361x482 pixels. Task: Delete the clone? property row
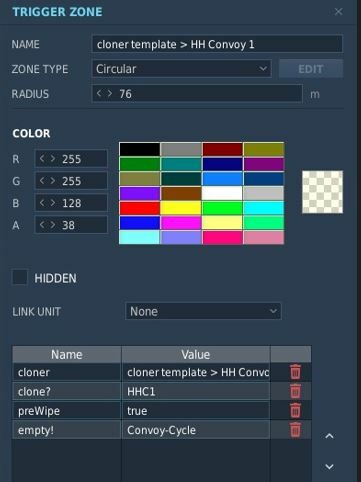click(295, 391)
